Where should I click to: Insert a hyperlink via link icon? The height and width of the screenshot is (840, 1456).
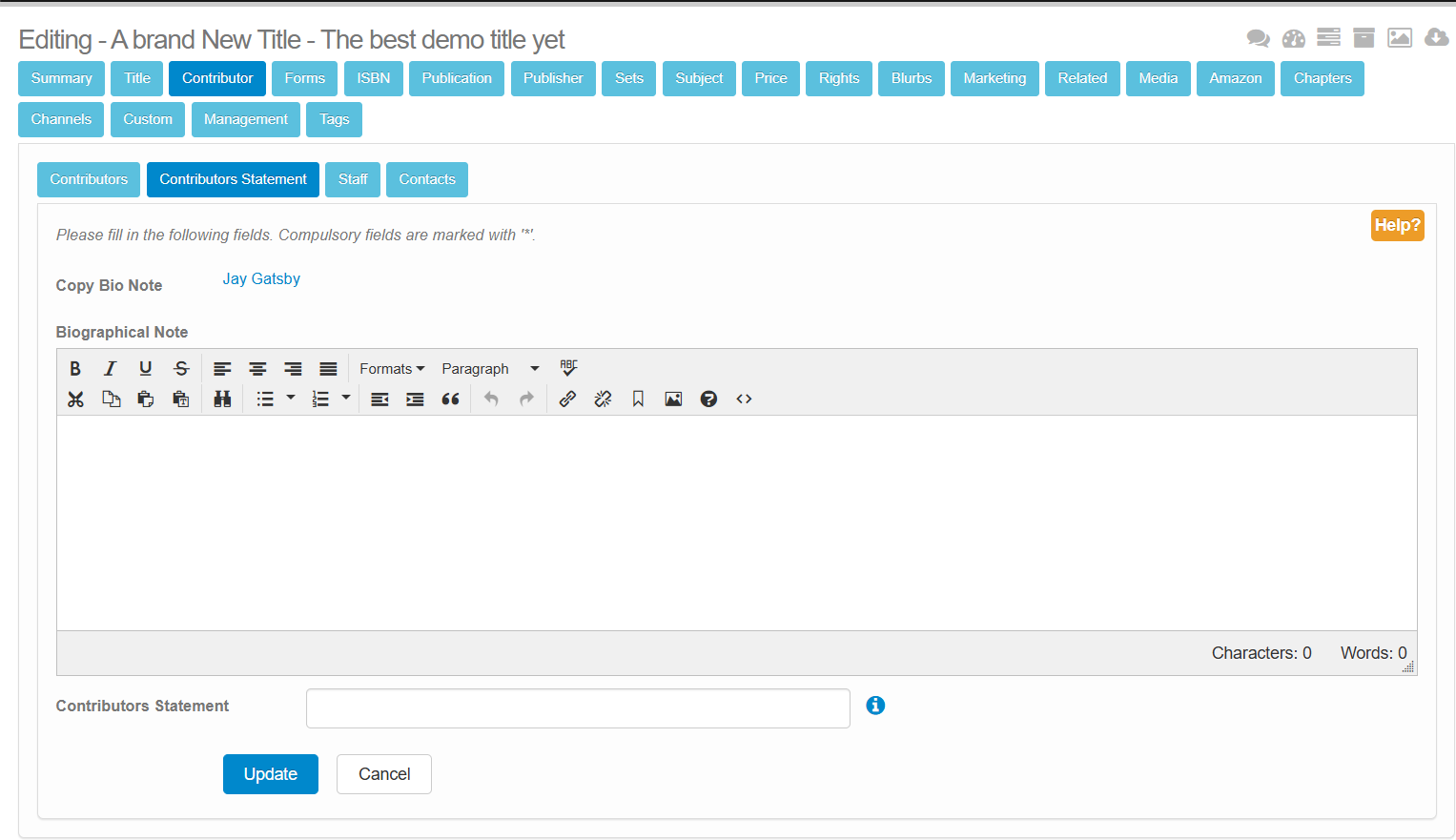click(567, 400)
